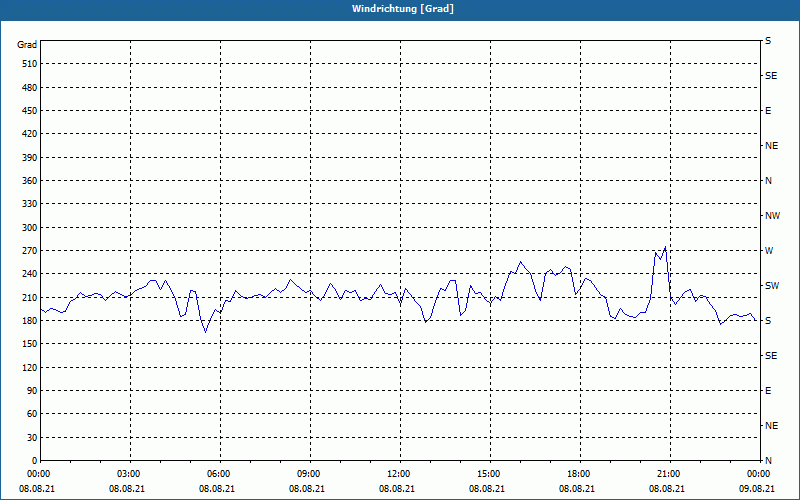Select the 'NE' compass label level with 390
Viewport: 800px width, 500px height.
click(771, 146)
